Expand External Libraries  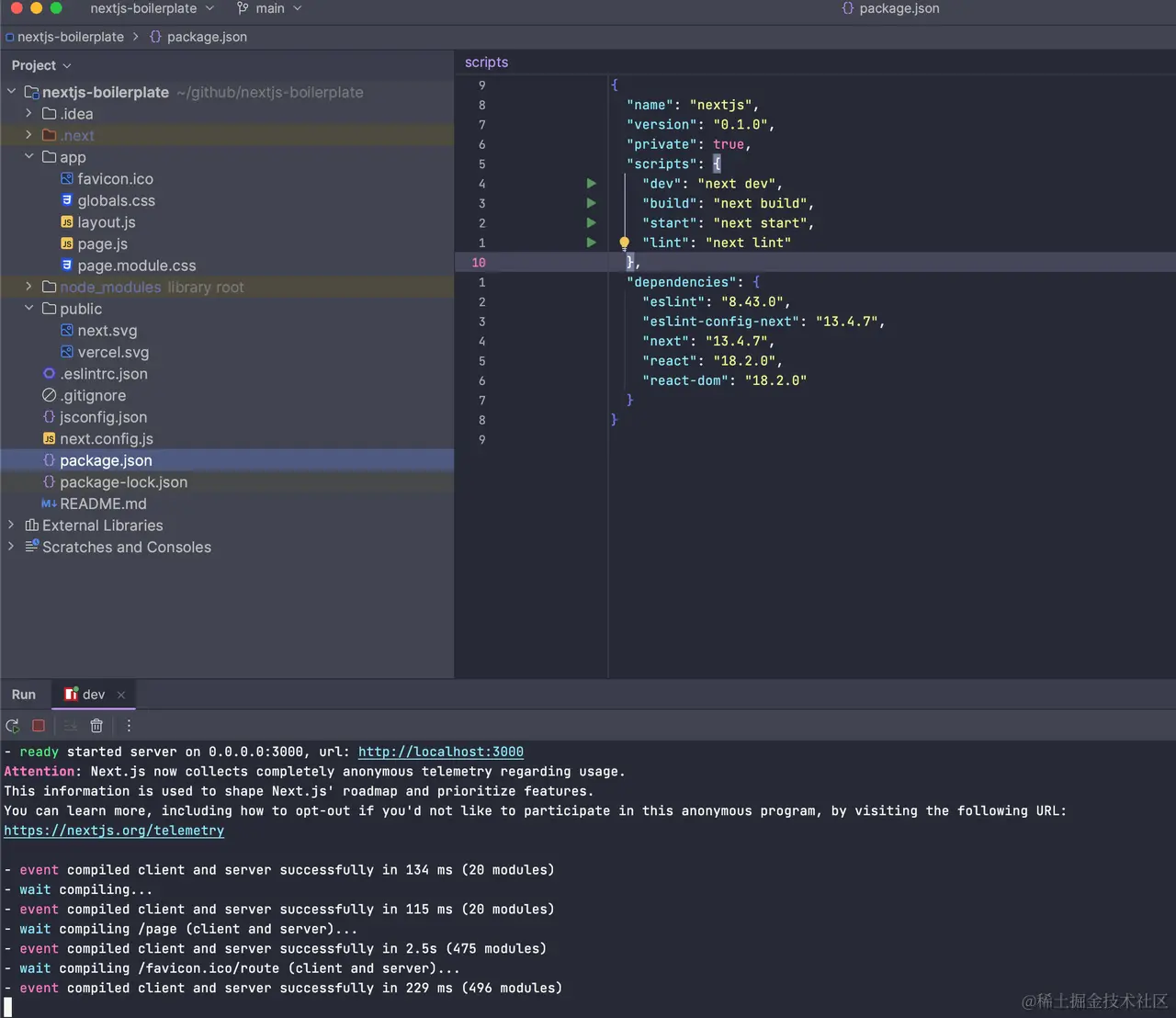click(x=11, y=526)
